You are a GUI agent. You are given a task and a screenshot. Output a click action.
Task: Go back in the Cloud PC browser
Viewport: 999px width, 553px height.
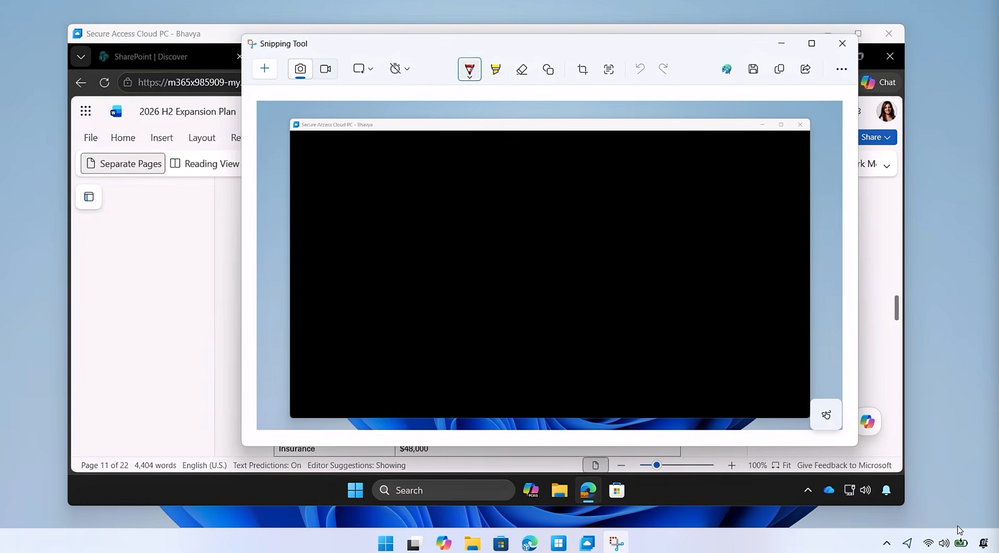point(81,83)
